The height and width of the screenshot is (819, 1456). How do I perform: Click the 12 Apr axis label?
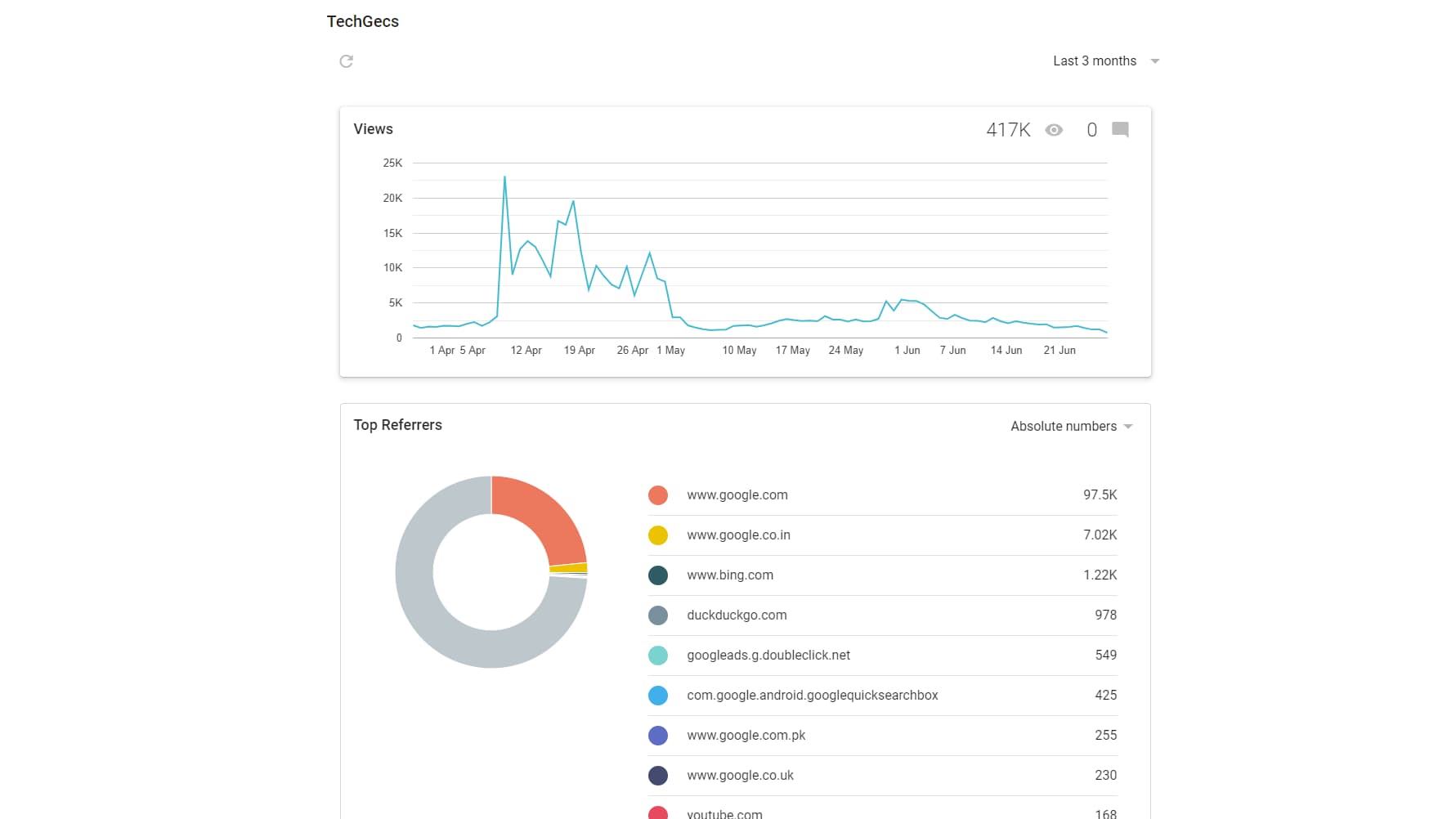(x=526, y=351)
